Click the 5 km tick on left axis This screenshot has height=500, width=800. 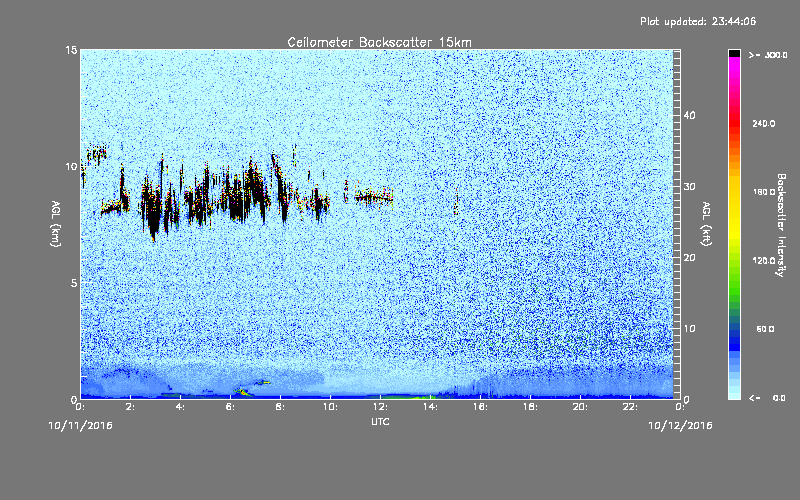pyautogui.click(x=74, y=283)
